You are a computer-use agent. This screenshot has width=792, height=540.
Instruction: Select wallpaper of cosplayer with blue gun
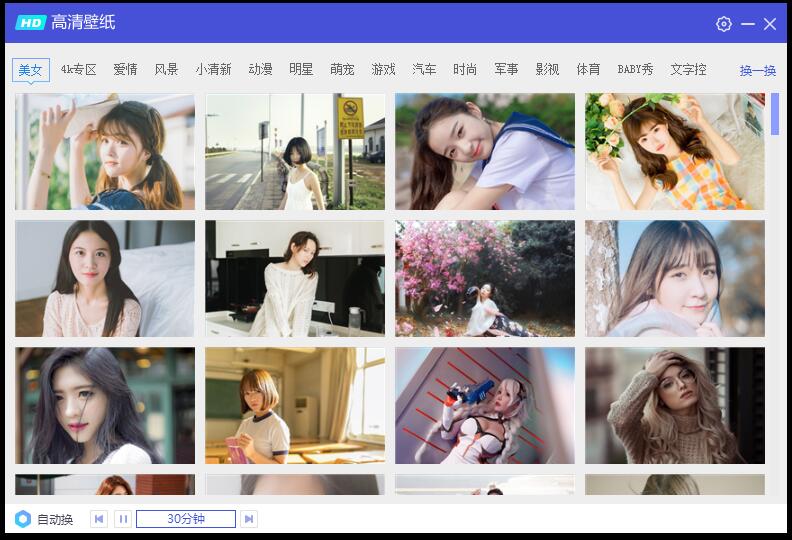coord(485,405)
